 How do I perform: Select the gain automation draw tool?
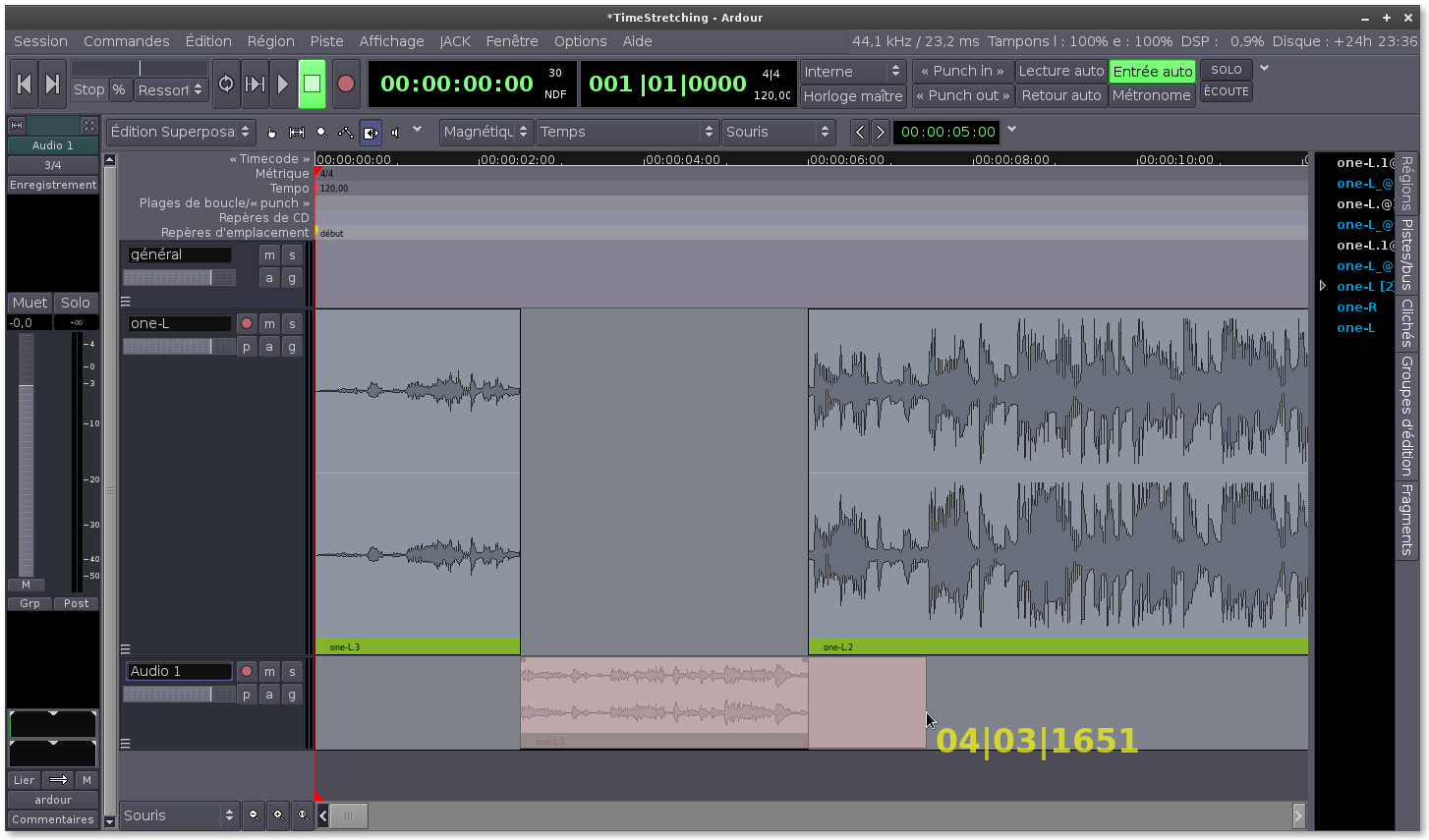tap(346, 133)
